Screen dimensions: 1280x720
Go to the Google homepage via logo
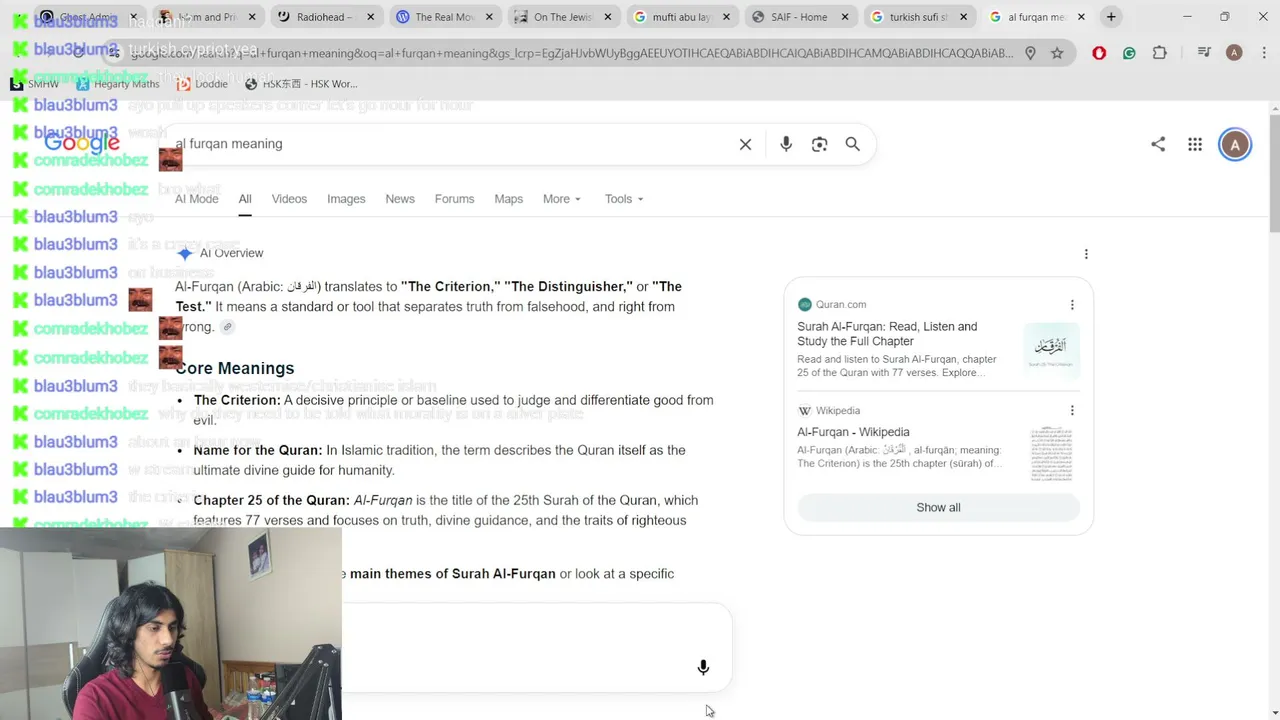click(x=82, y=143)
